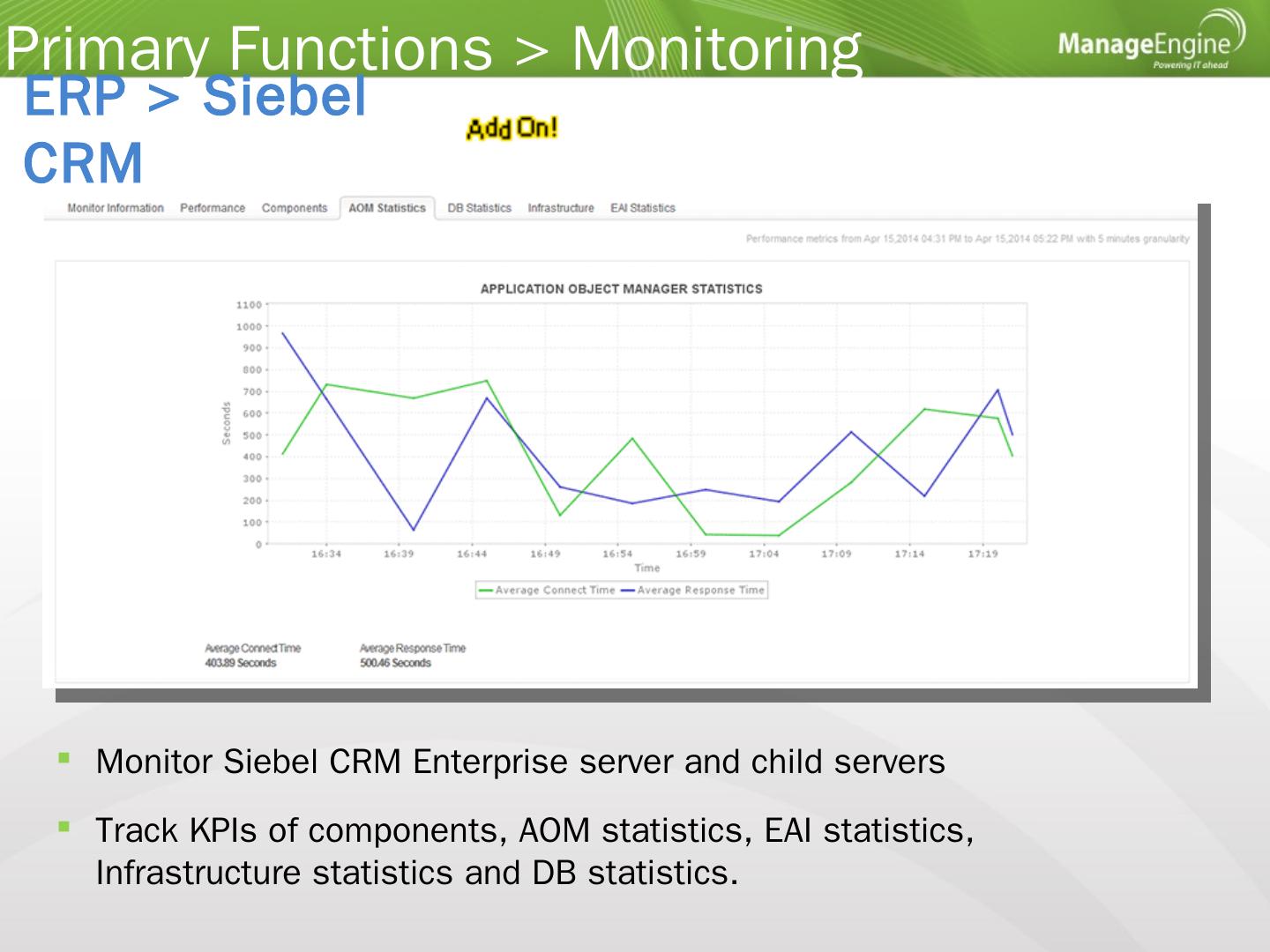1270x952 pixels.
Task: Click the 17:19 time axis label
Action: (x=982, y=554)
